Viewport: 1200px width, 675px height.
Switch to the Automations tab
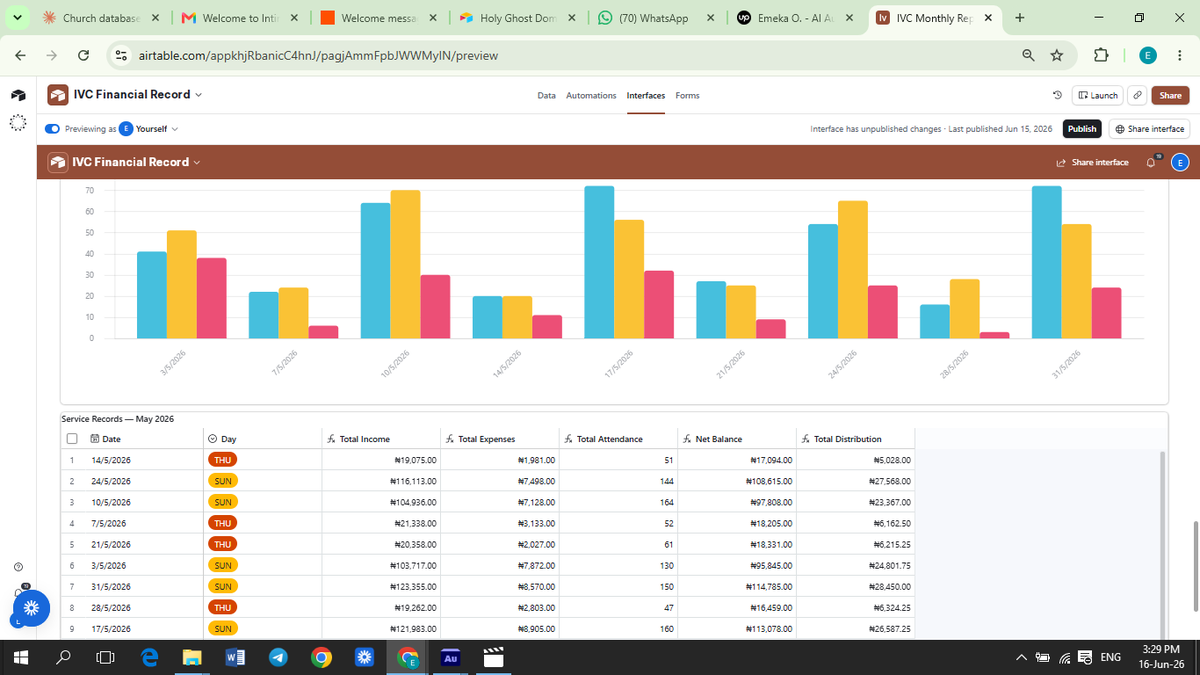591,96
